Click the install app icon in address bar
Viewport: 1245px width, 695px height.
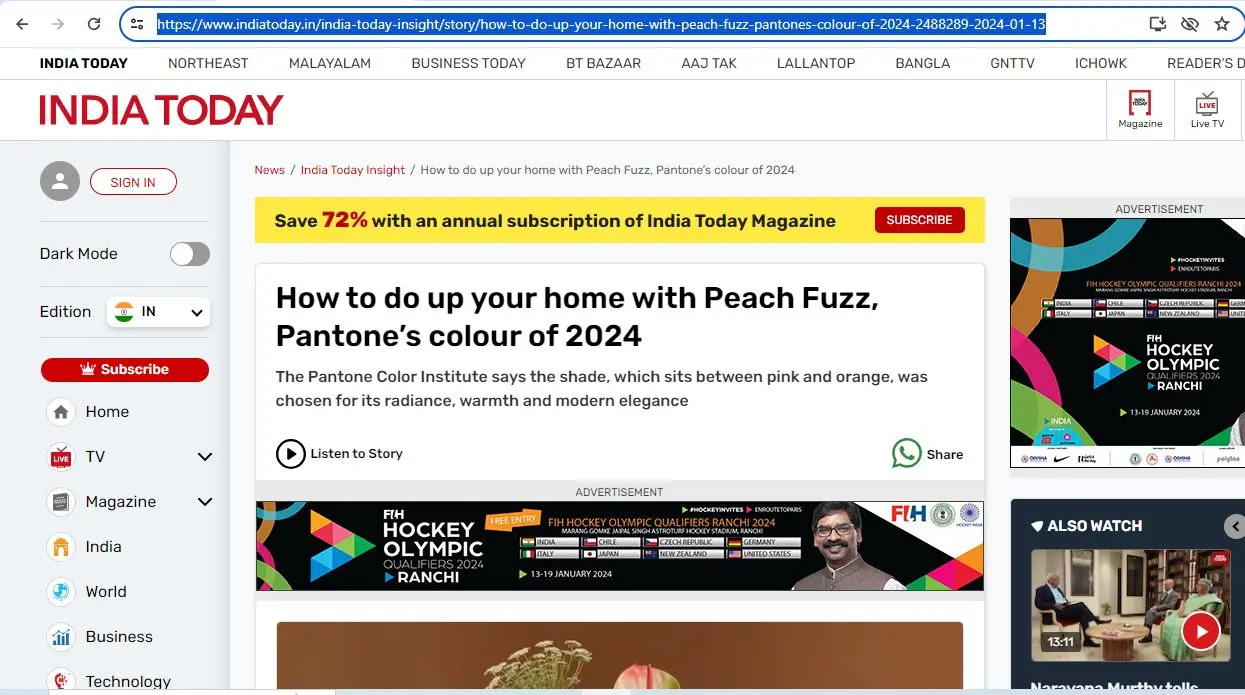(1158, 24)
